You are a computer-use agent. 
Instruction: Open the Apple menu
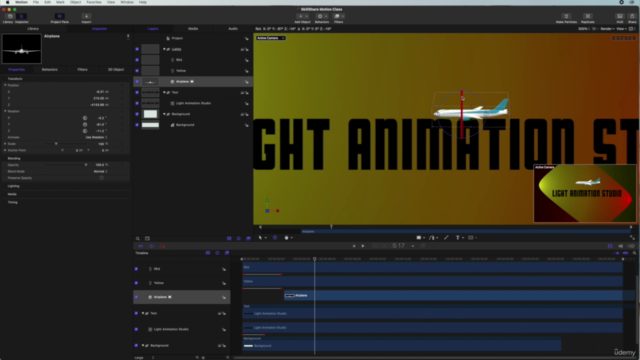click(7, 2)
